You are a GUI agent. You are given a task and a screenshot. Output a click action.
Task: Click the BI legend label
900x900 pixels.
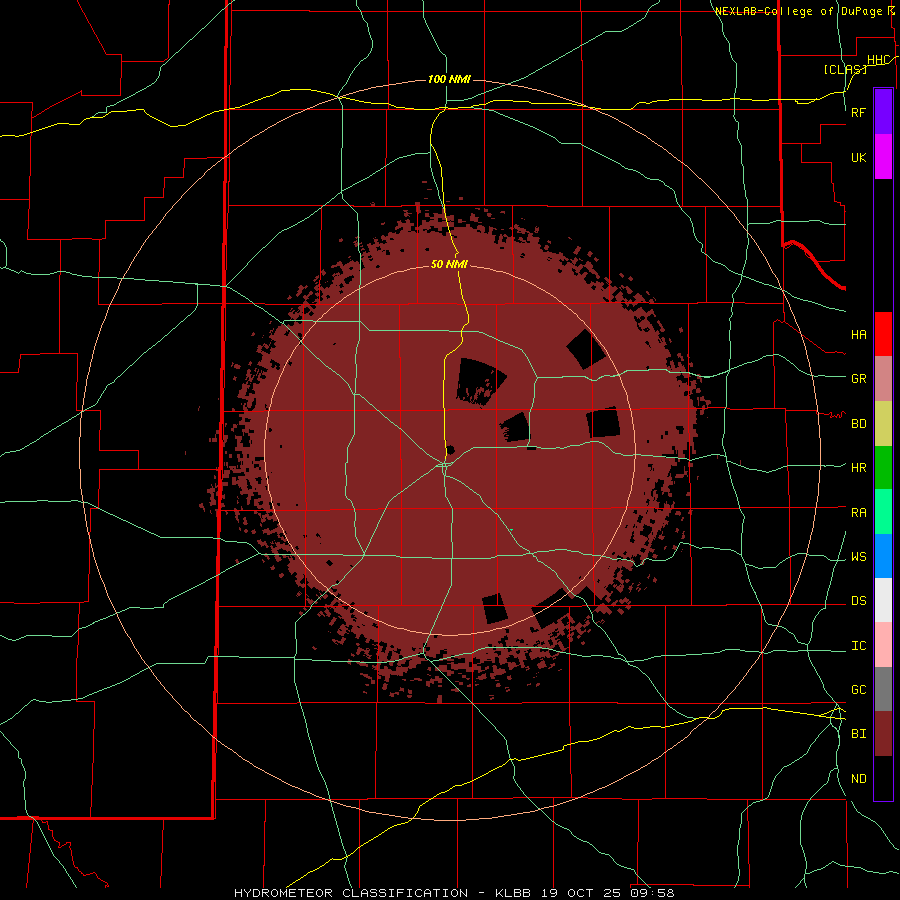(858, 734)
